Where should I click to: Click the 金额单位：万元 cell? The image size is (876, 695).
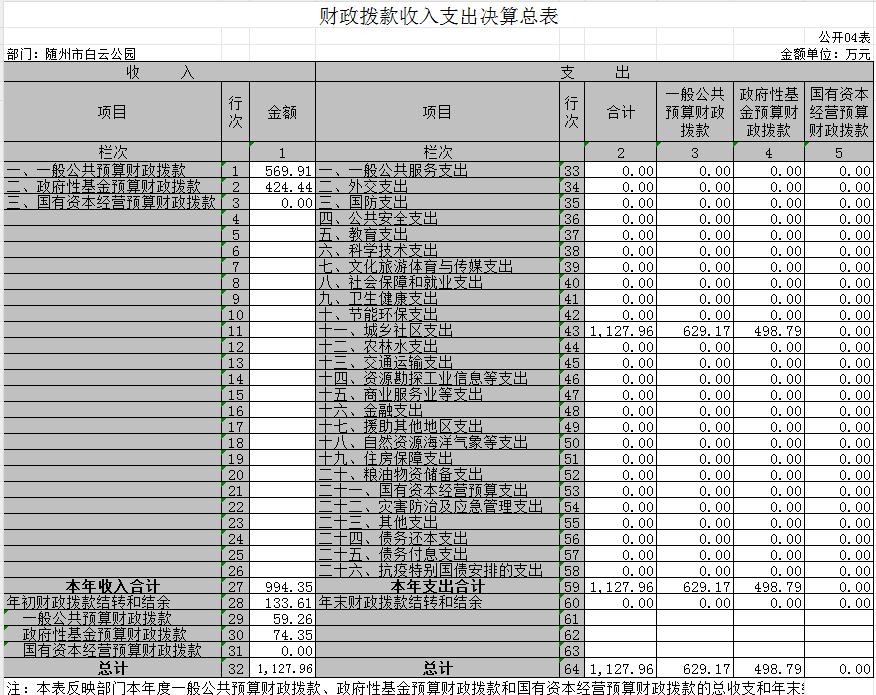pyautogui.click(x=825, y=54)
